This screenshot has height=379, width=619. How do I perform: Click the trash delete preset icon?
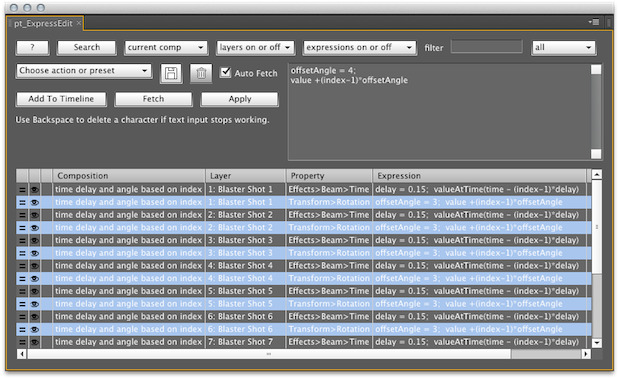[201, 73]
